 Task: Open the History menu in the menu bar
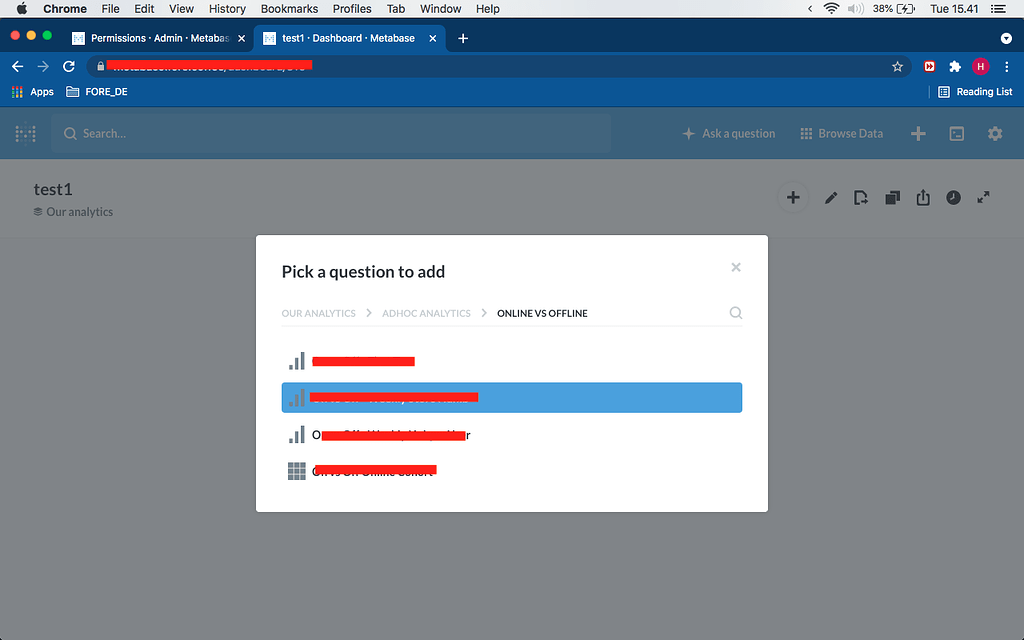227,9
